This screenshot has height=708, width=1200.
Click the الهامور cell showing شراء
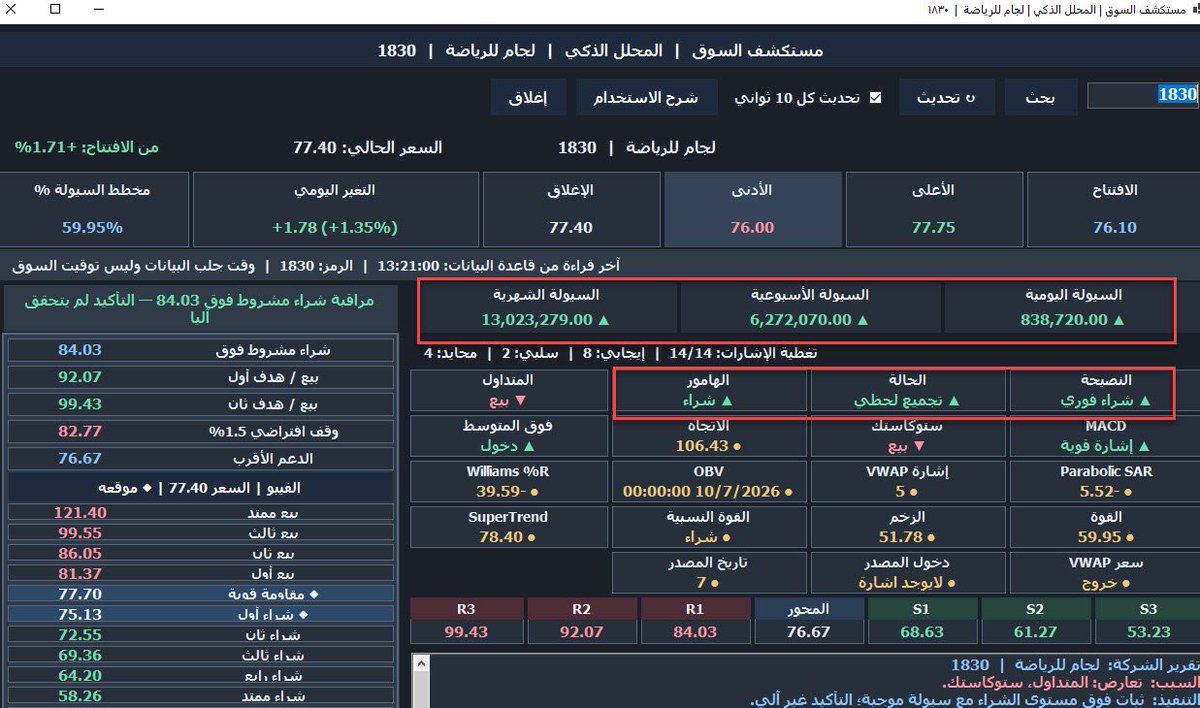(x=709, y=390)
